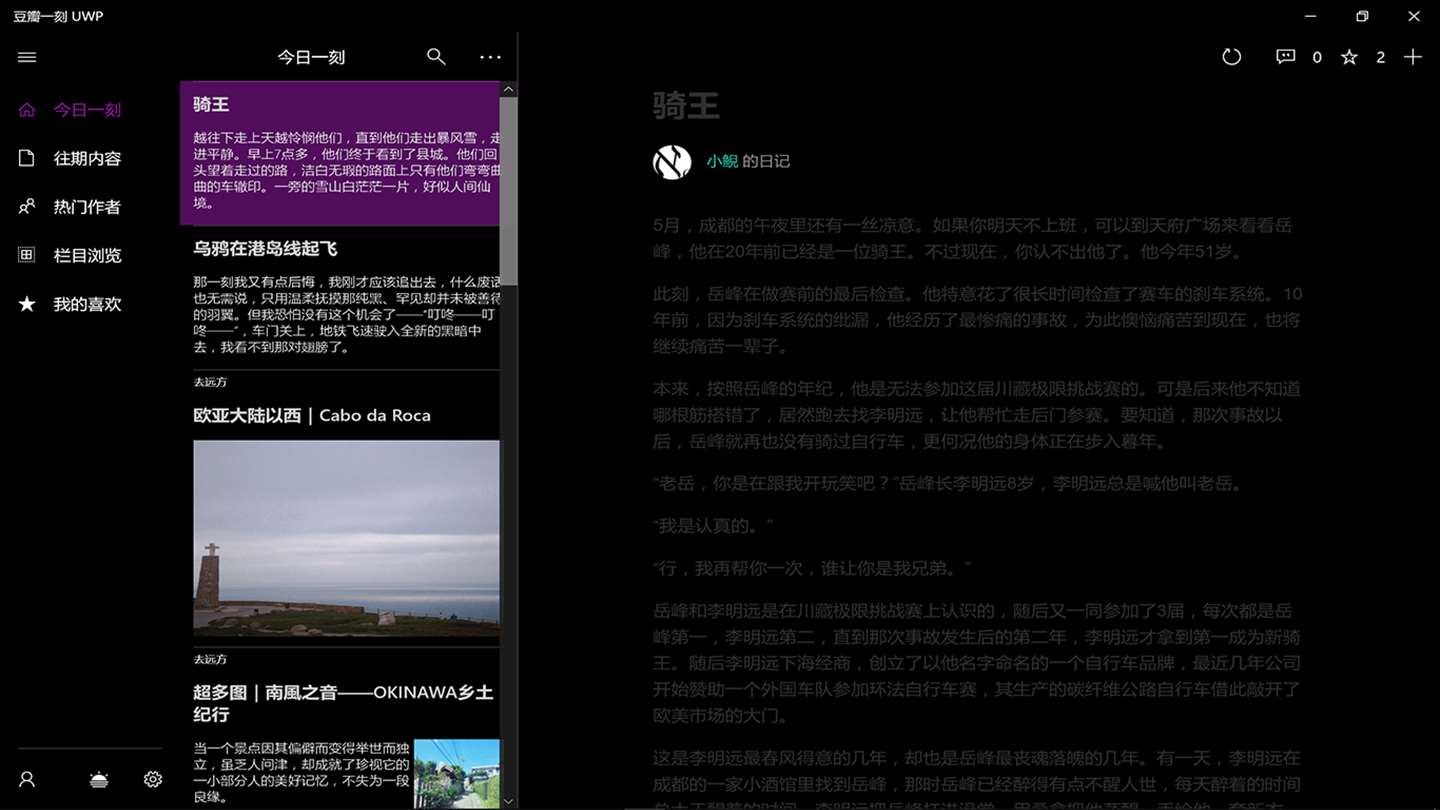This screenshot has width=1440, height=810.
Task: Click the 栏目浏览 grid icon
Action: [x=27, y=255]
